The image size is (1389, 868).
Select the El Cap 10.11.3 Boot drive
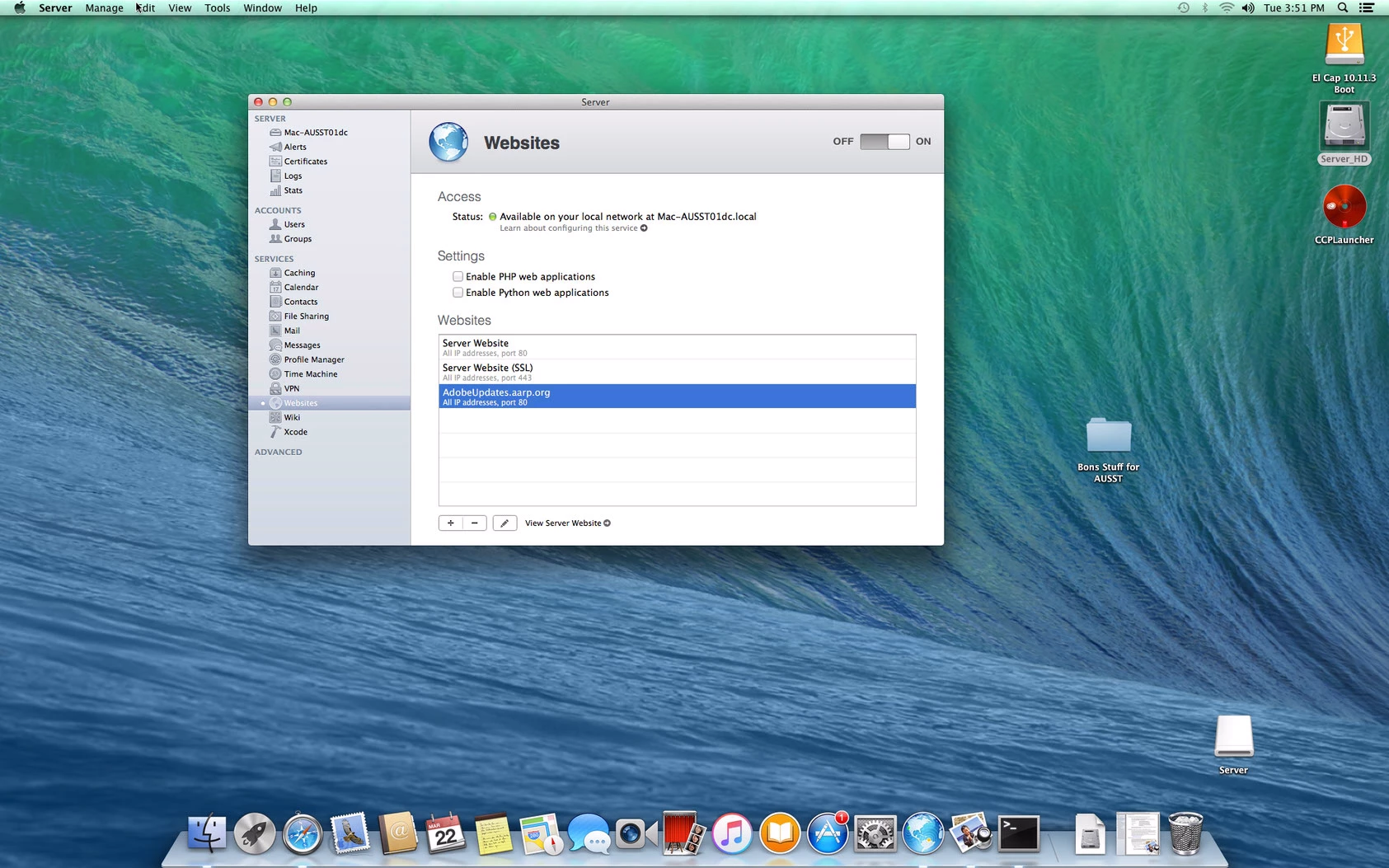tap(1344, 58)
